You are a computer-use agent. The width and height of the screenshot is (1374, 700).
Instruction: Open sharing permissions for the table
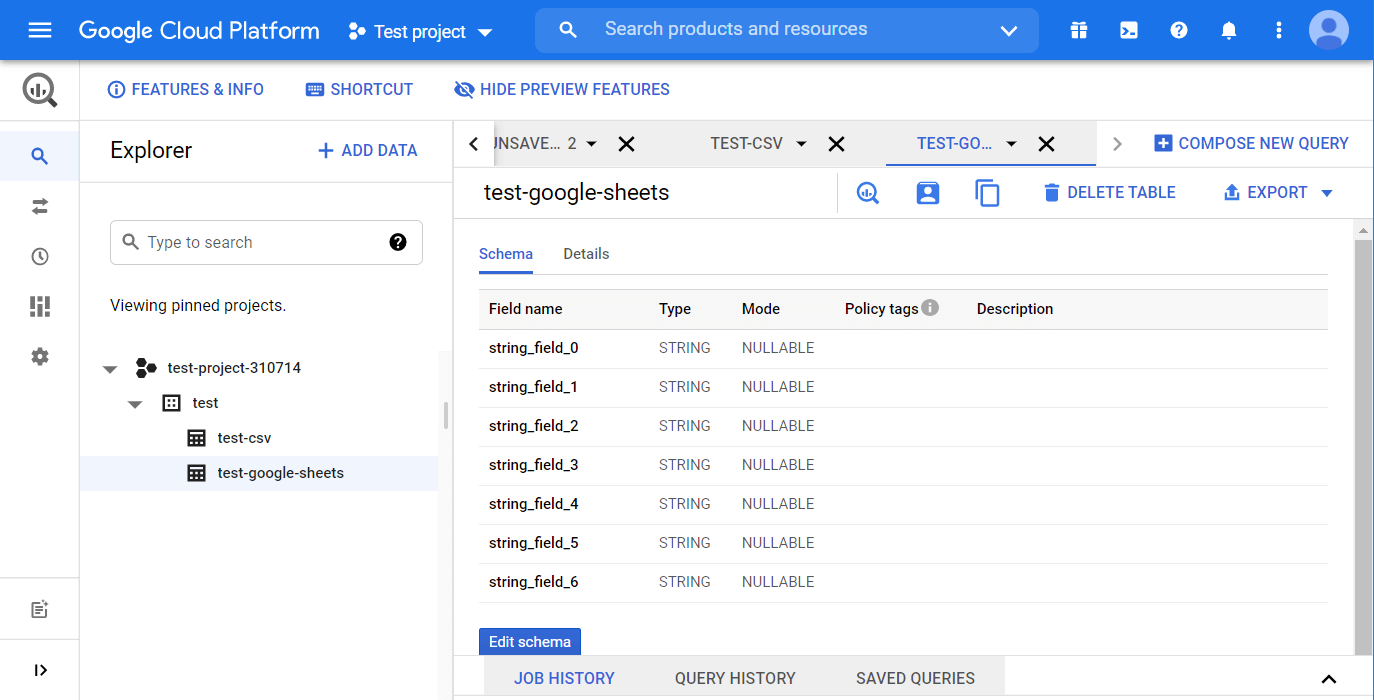[927, 192]
